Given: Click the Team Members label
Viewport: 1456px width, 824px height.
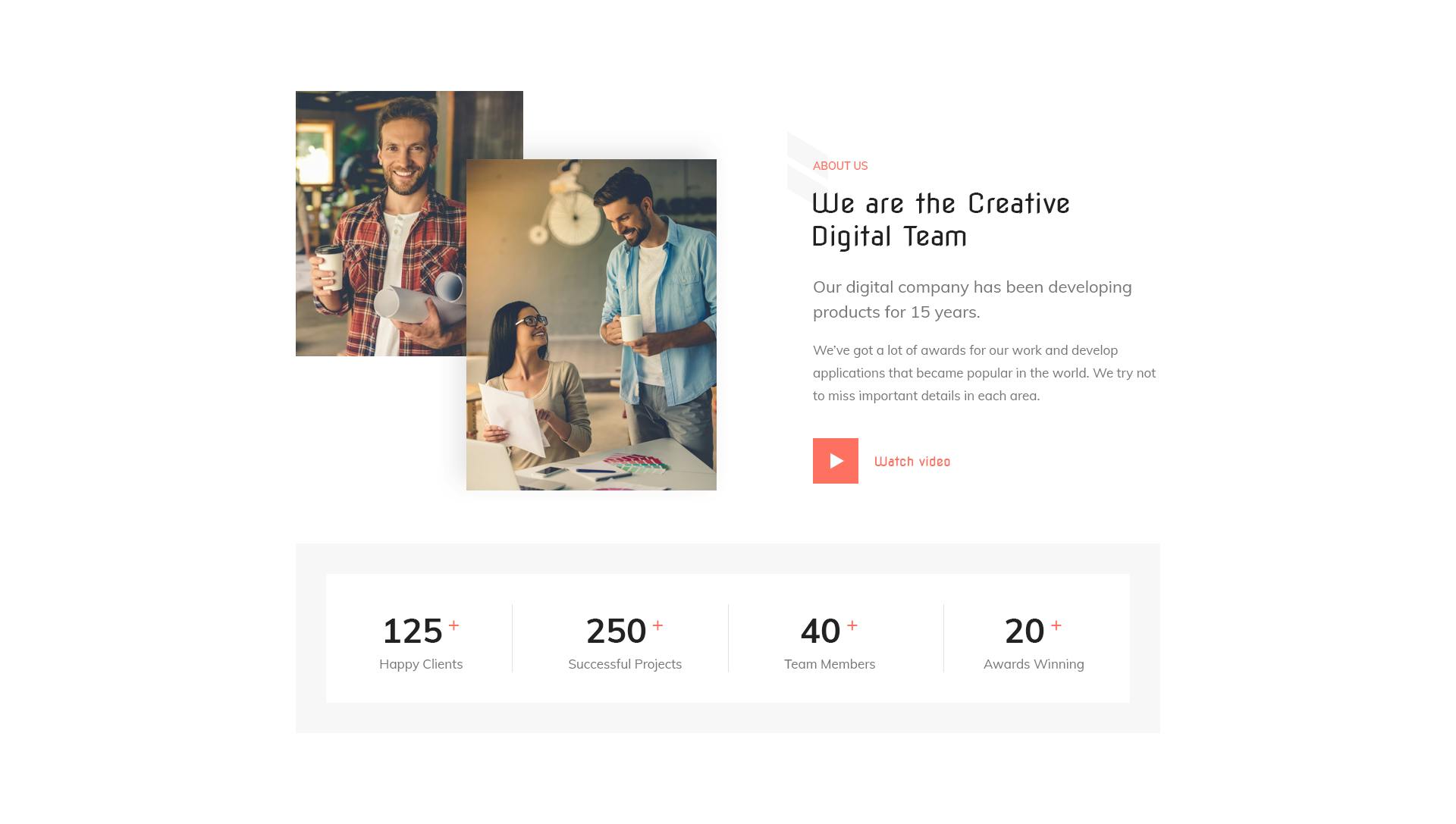Looking at the screenshot, I should pos(830,664).
